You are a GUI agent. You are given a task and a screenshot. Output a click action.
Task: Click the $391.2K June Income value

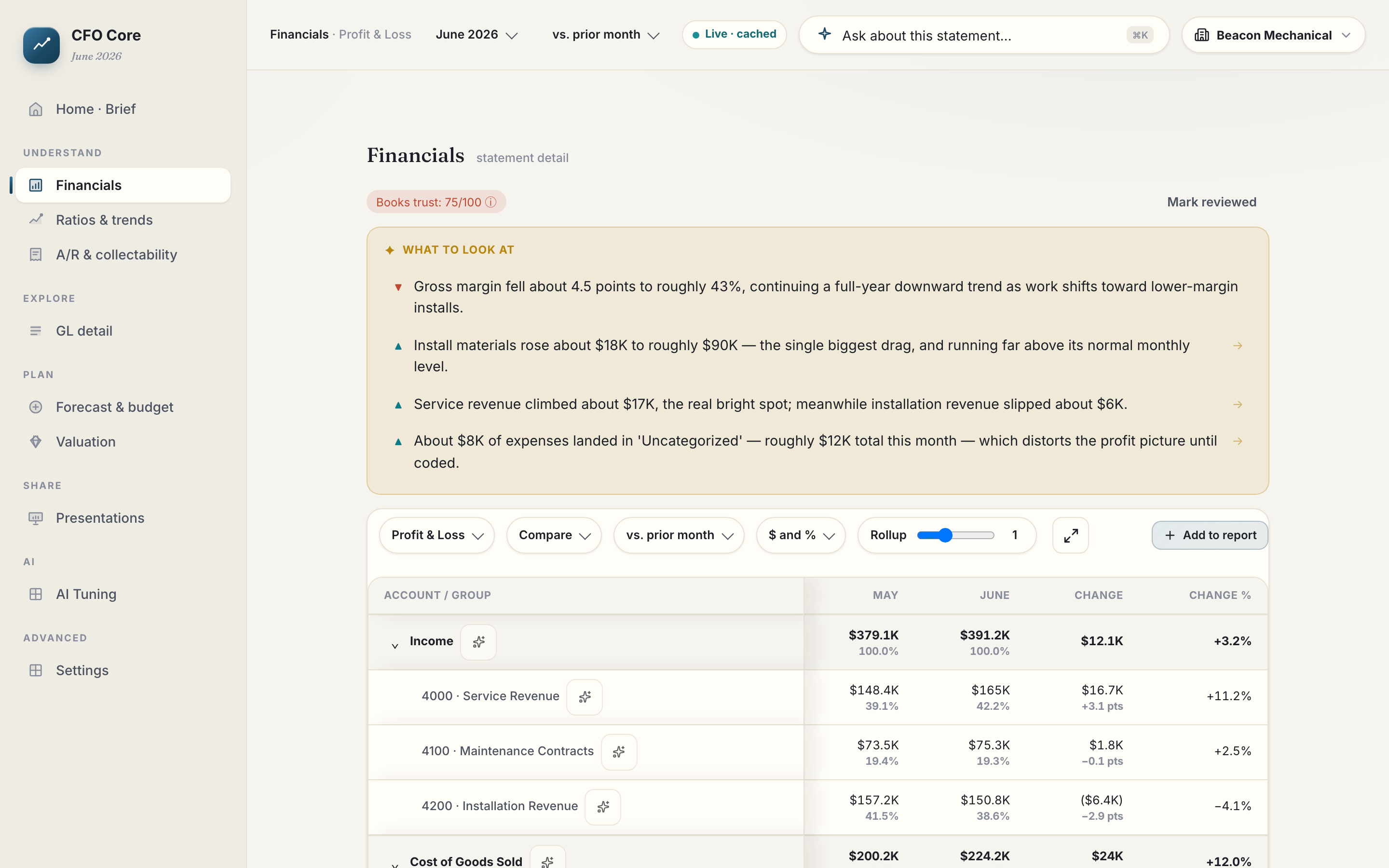984,635
